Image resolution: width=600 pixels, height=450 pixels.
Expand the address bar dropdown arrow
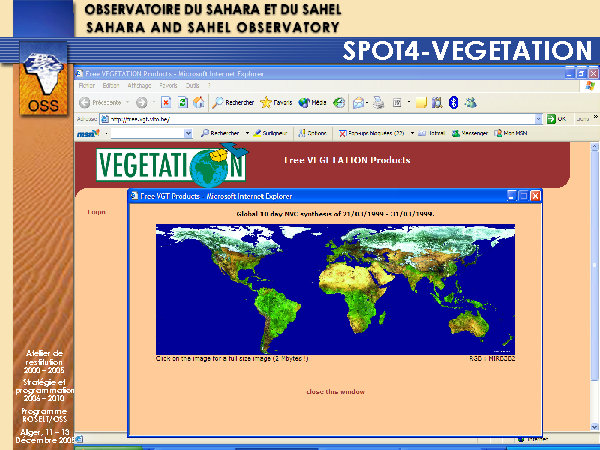pos(538,119)
